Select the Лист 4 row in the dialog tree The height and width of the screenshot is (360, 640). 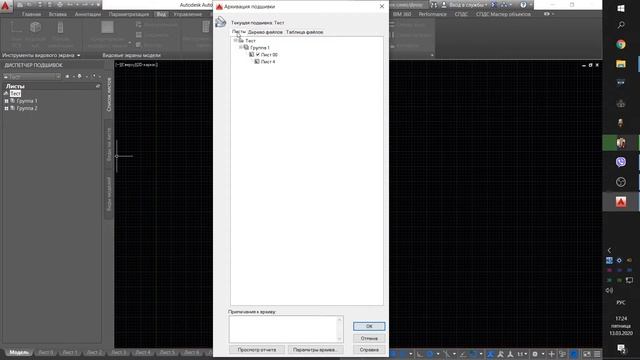tap(268, 62)
